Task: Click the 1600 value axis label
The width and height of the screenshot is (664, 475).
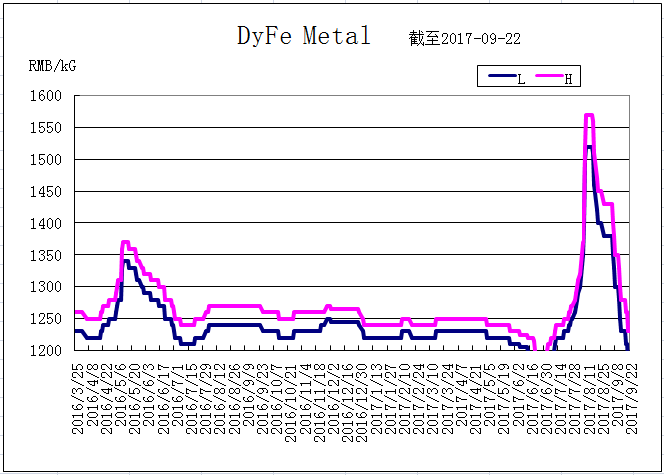Action: click(x=45, y=96)
